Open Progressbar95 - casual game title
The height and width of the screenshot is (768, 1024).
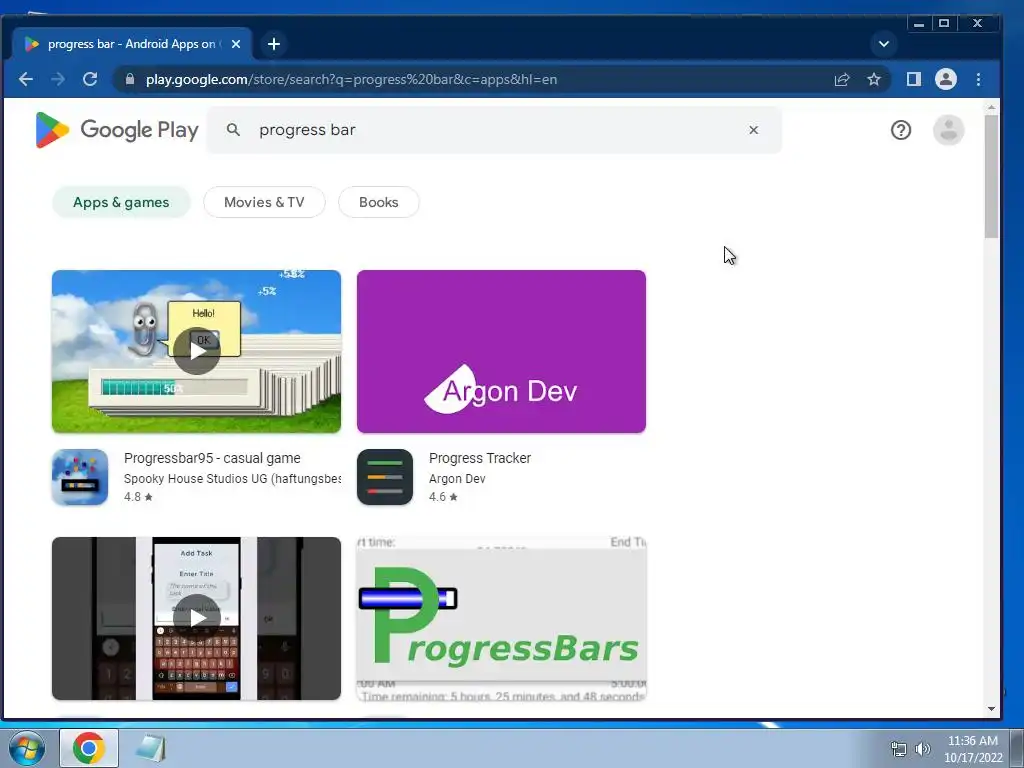212,458
